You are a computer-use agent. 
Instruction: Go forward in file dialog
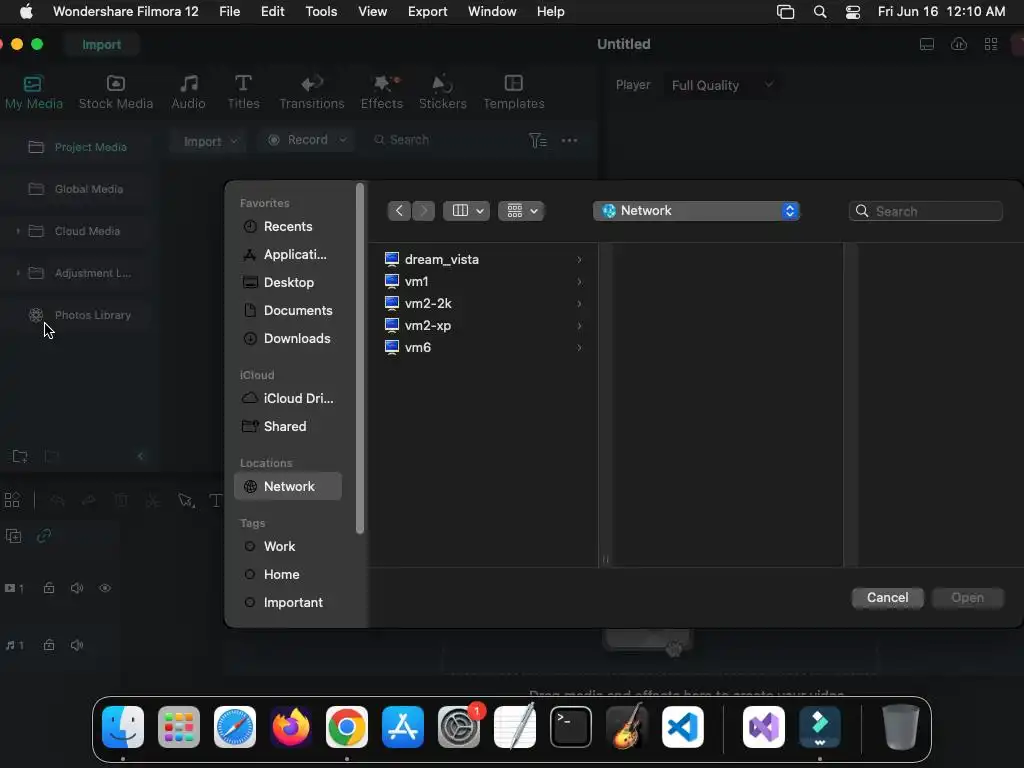pyautogui.click(x=423, y=211)
